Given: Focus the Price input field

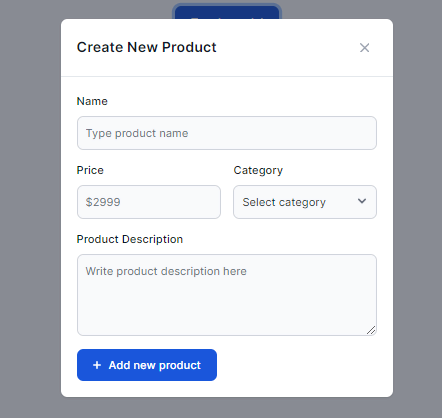Looking at the screenshot, I should (x=149, y=202).
